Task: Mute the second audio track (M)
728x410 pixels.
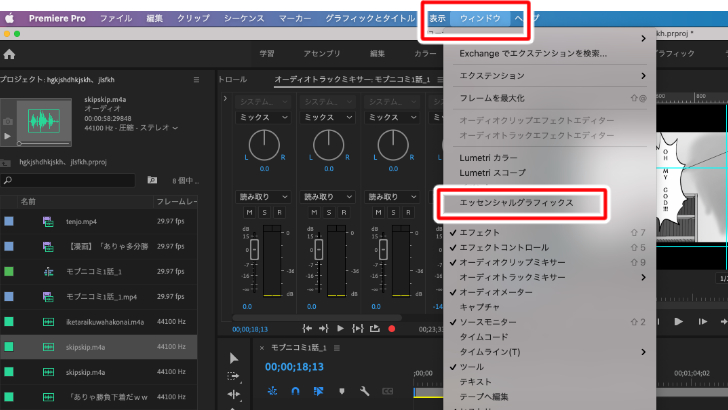Action: [x=314, y=212]
